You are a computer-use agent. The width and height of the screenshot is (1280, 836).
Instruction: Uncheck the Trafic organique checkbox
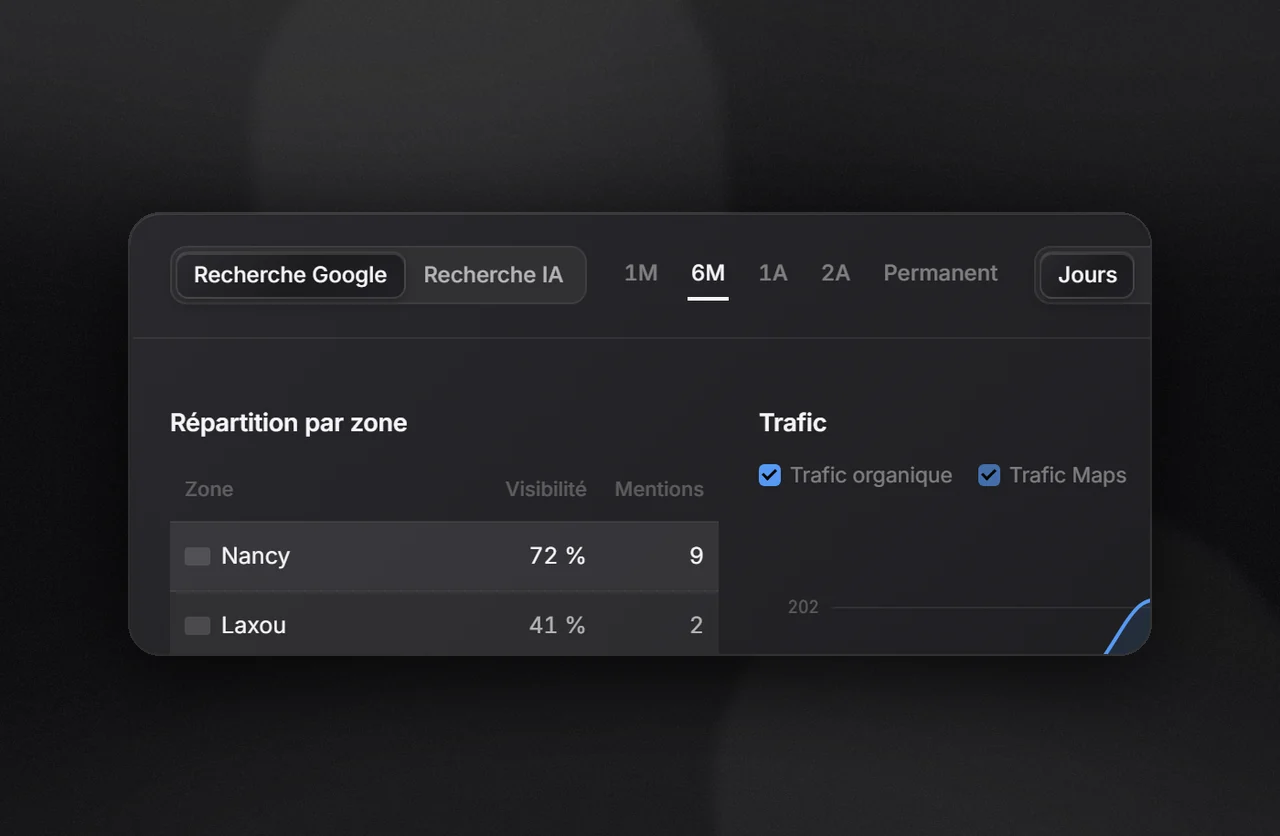pos(769,475)
